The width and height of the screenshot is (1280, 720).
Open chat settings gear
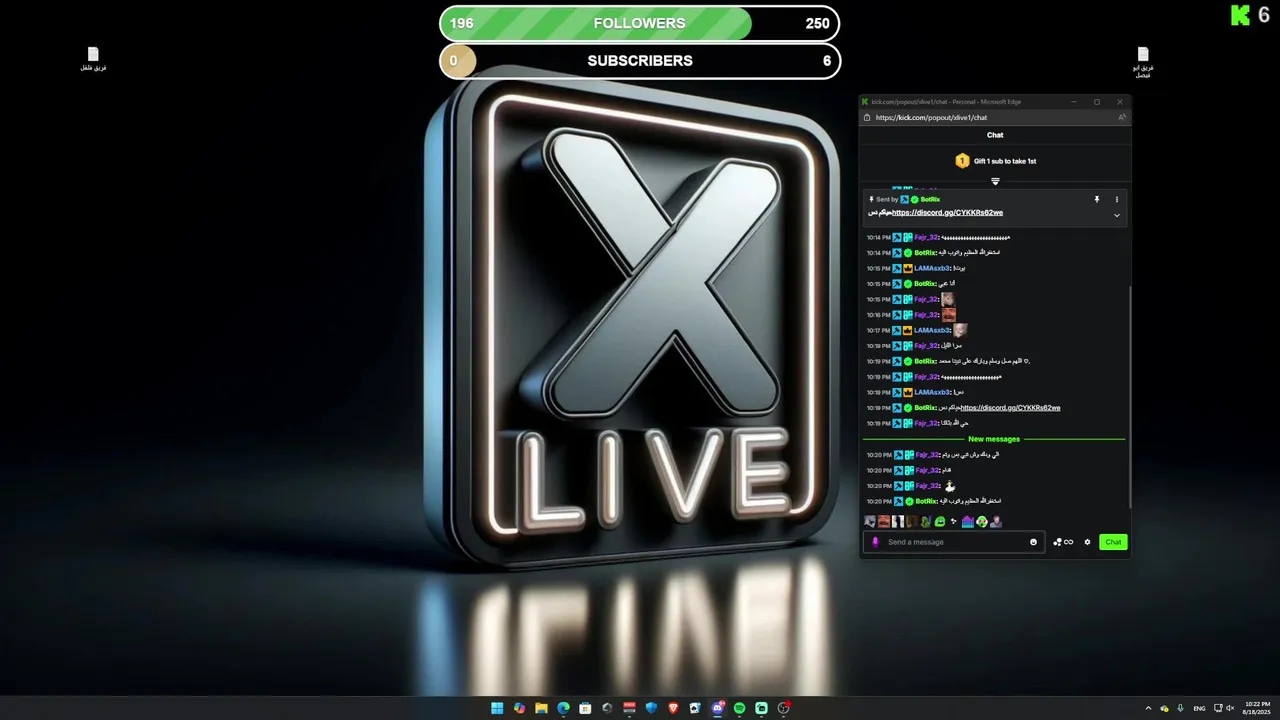pos(1087,542)
